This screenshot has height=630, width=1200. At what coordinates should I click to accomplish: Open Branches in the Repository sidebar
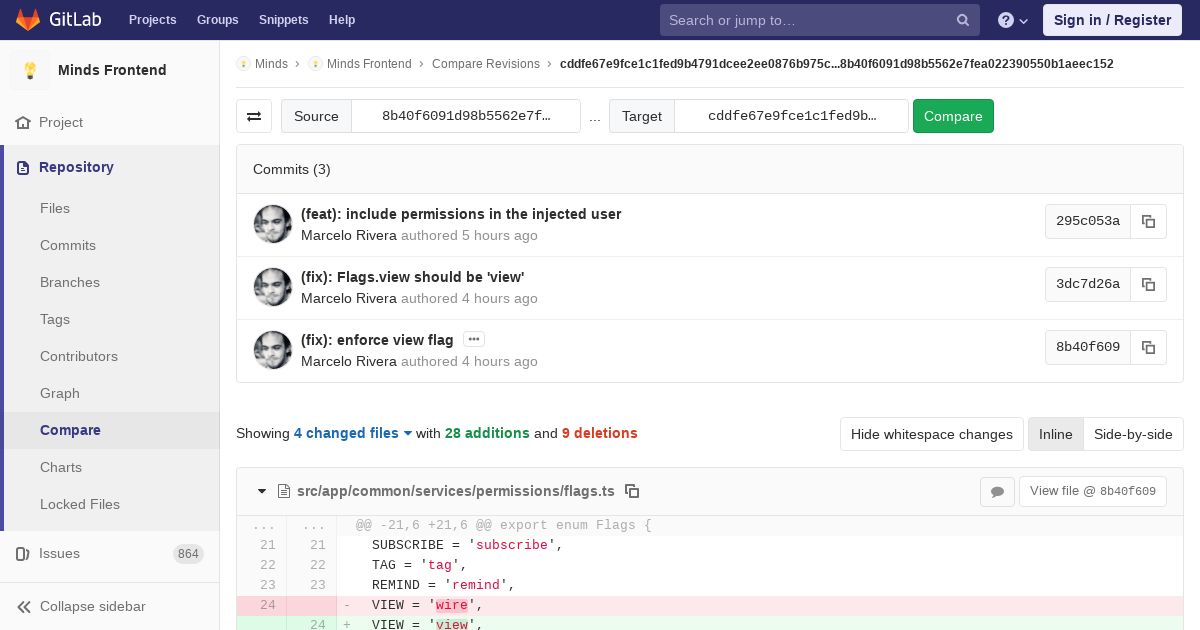70,282
